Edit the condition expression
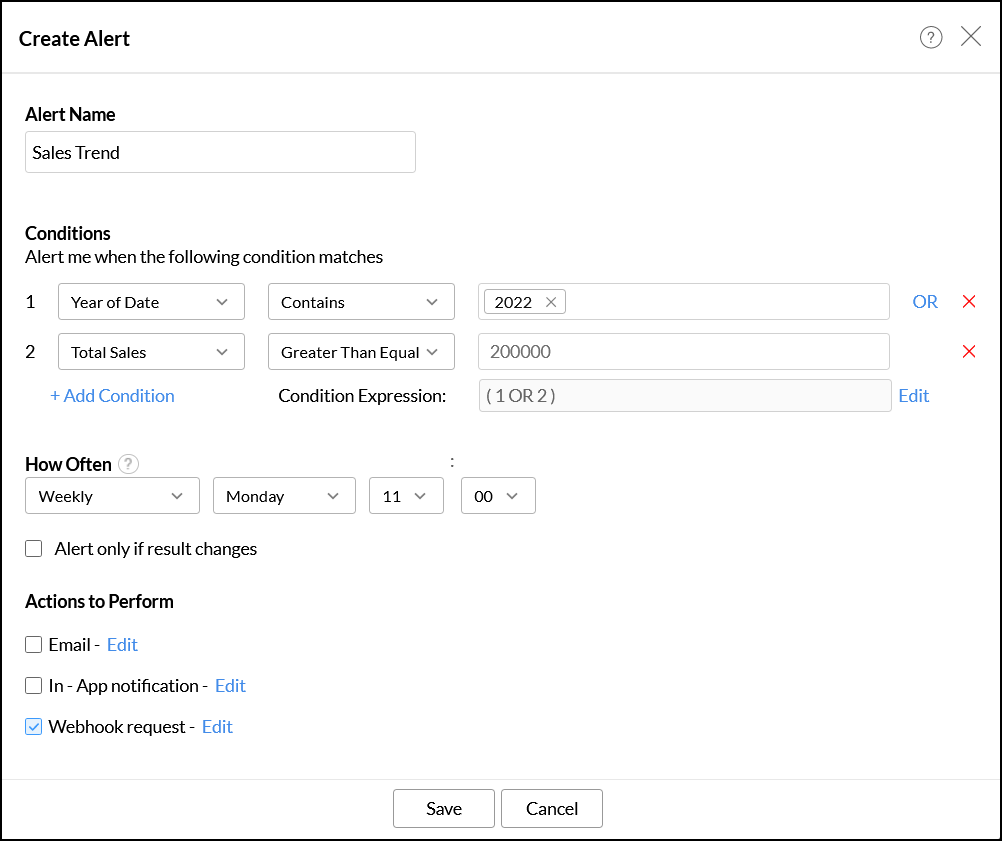This screenshot has width=1002, height=841. pyautogui.click(x=913, y=396)
